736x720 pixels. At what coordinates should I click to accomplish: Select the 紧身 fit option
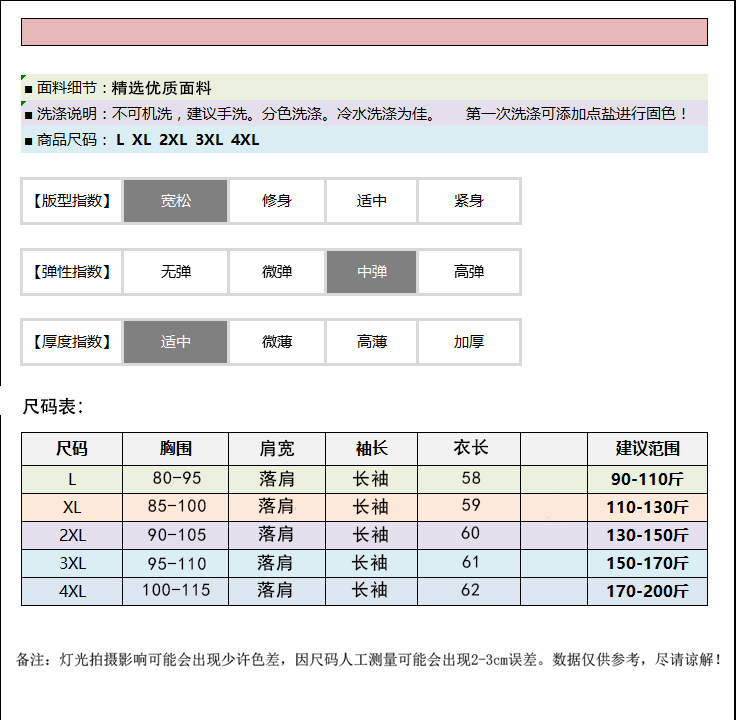[469, 201]
